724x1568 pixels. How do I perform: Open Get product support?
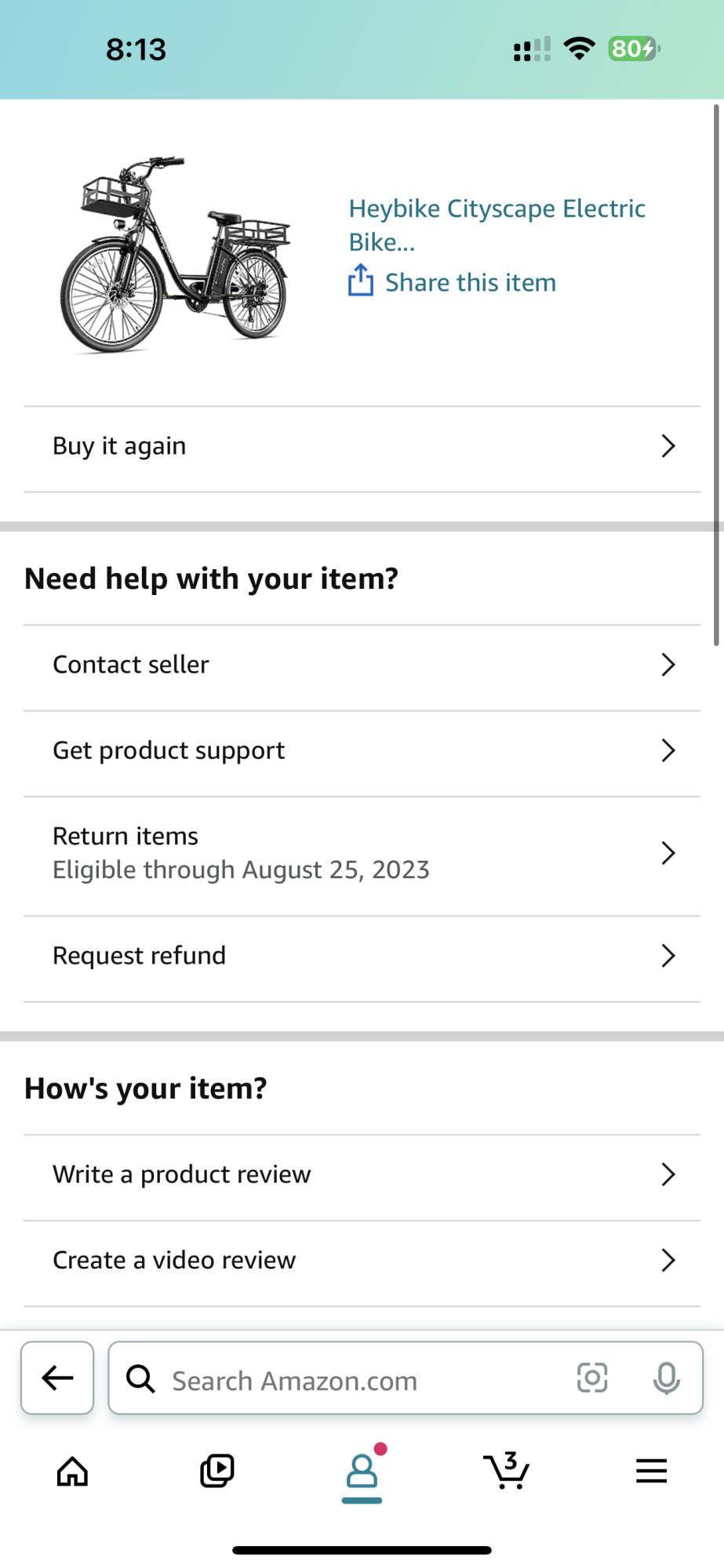click(169, 751)
